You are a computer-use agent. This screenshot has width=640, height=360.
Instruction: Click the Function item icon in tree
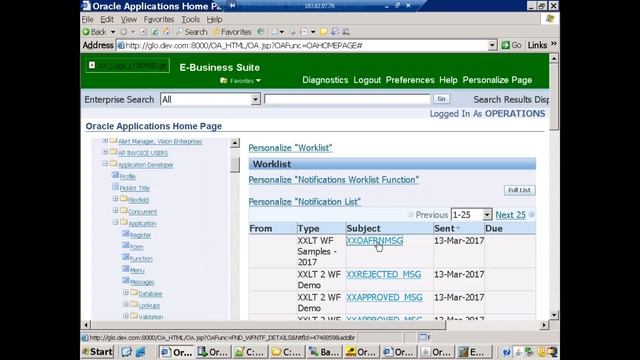coord(126,258)
